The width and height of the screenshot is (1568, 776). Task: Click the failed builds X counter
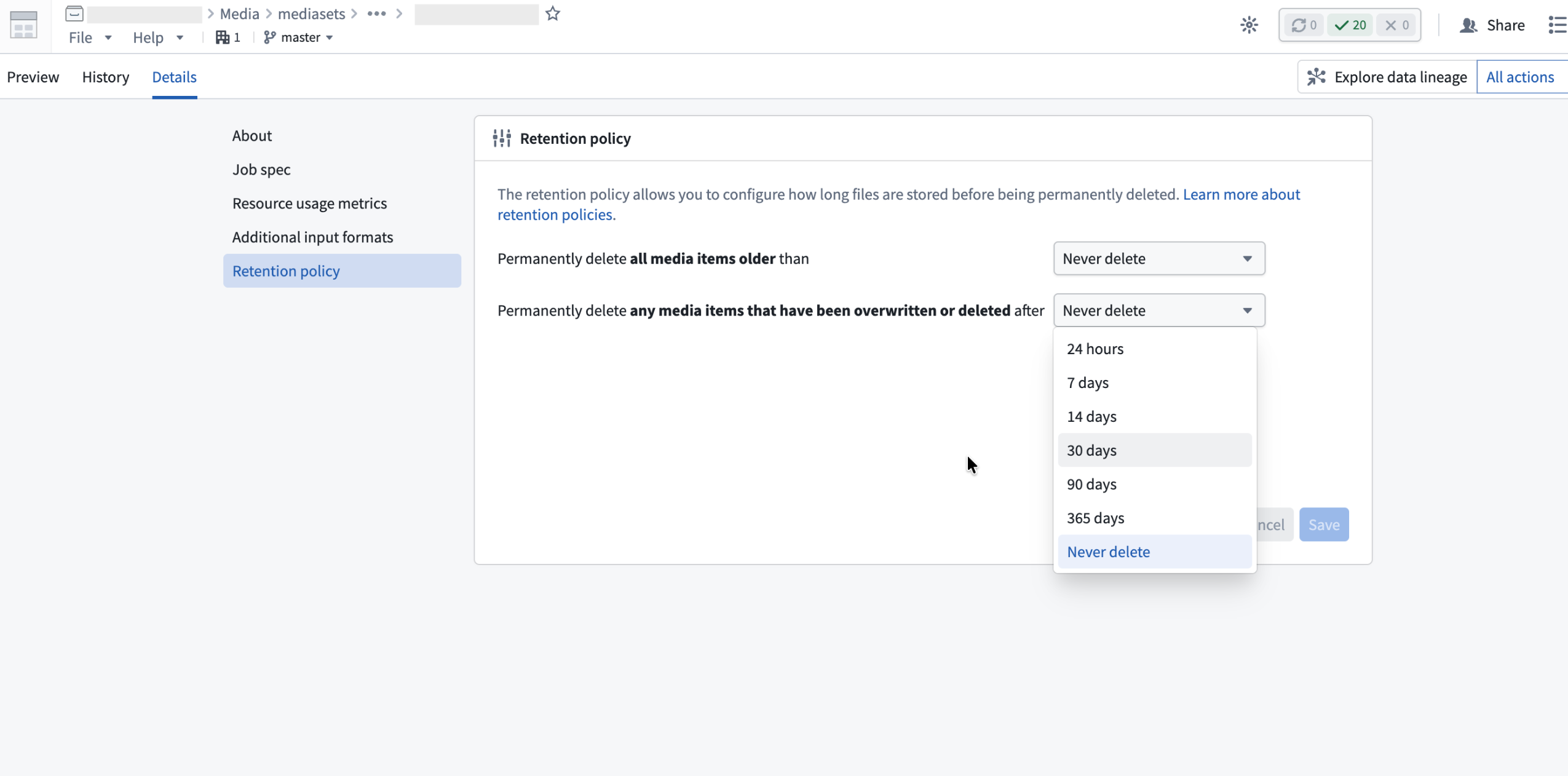click(1396, 25)
